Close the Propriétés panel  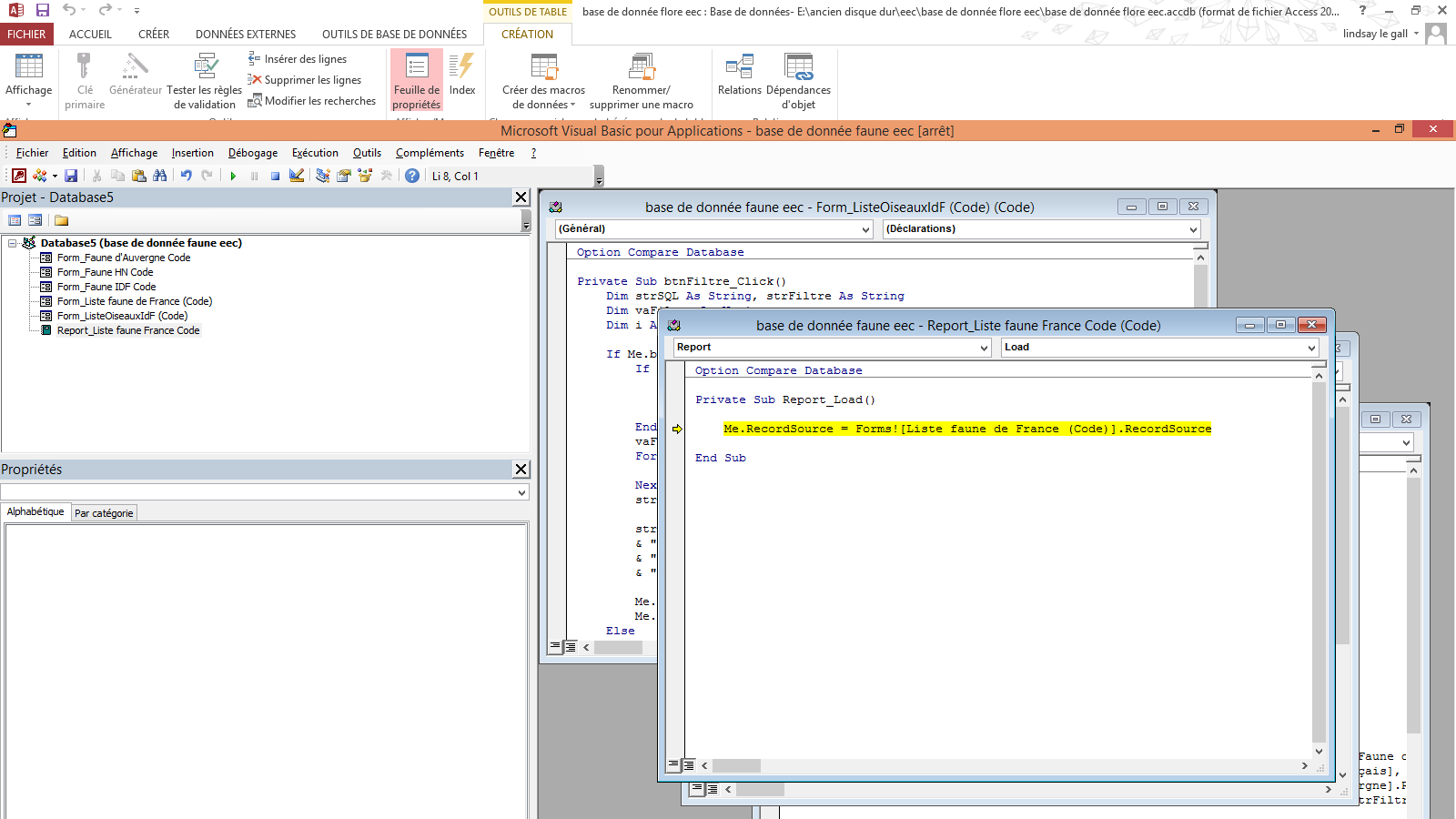(x=521, y=469)
